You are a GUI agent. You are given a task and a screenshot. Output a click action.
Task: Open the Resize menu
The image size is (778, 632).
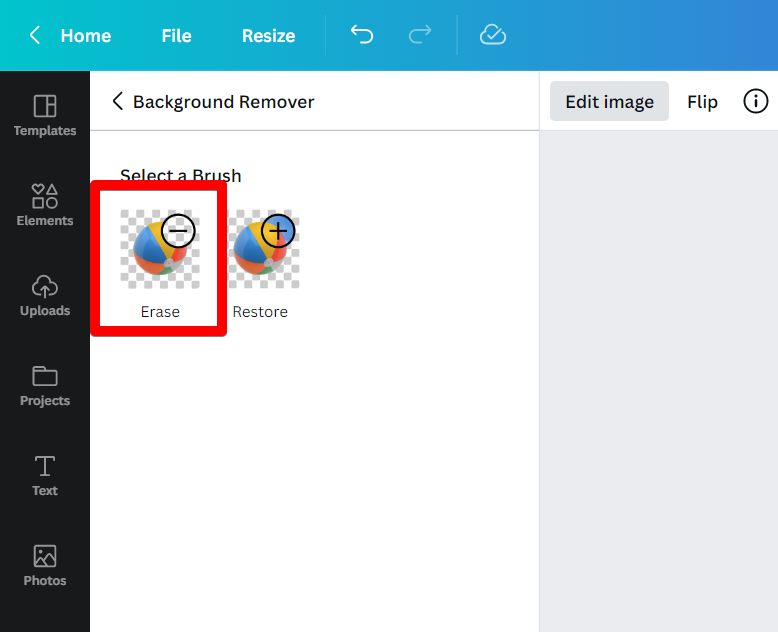[268, 36]
